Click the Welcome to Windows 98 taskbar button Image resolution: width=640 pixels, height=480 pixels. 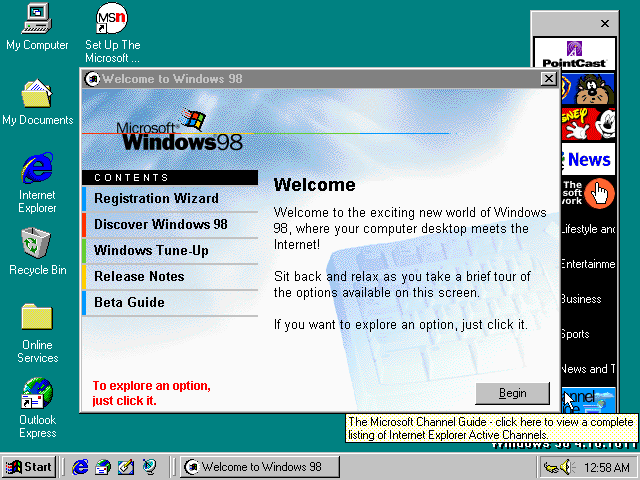[260, 467]
